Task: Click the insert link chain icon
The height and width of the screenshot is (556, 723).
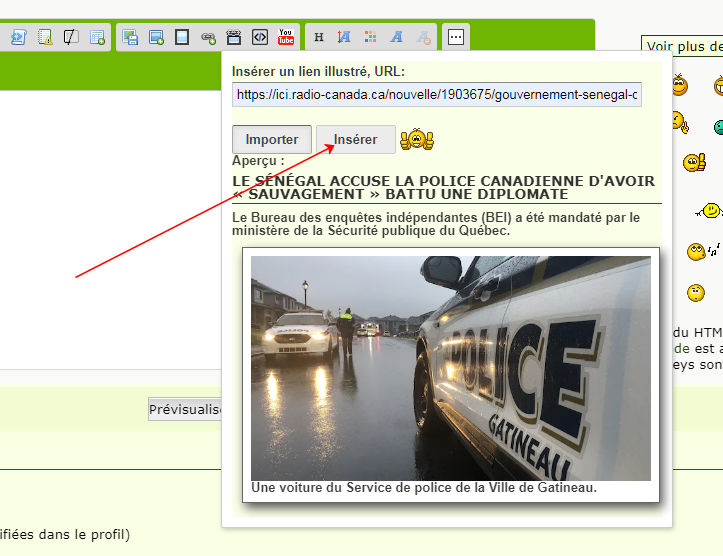Action: (208, 38)
